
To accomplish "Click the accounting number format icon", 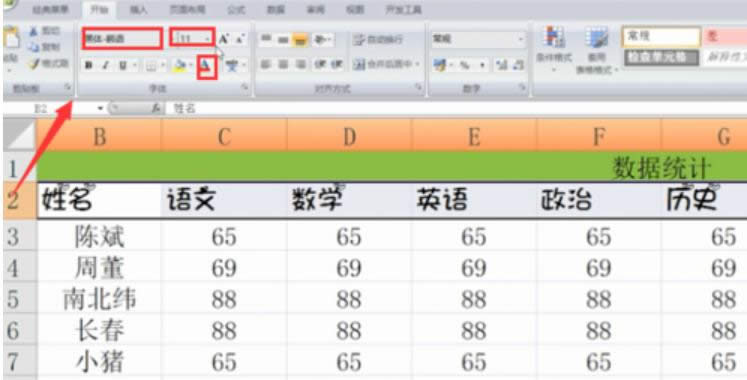I will click(x=440, y=65).
